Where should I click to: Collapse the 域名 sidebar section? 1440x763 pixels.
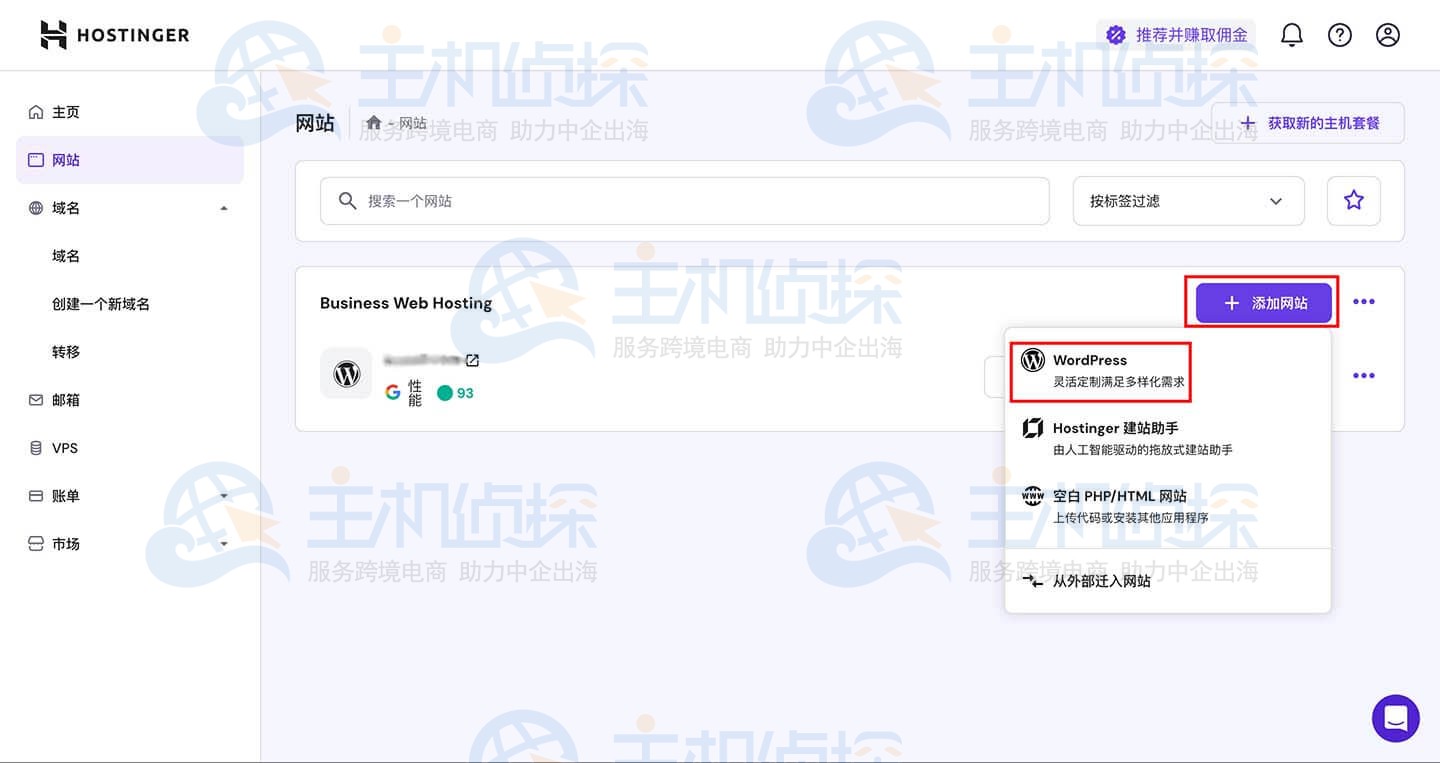(x=224, y=208)
